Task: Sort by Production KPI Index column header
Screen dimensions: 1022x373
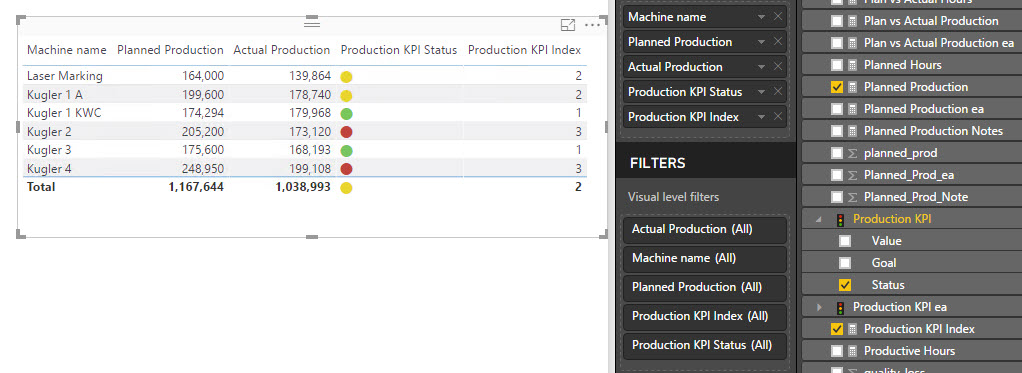Action: pos(524,50)
